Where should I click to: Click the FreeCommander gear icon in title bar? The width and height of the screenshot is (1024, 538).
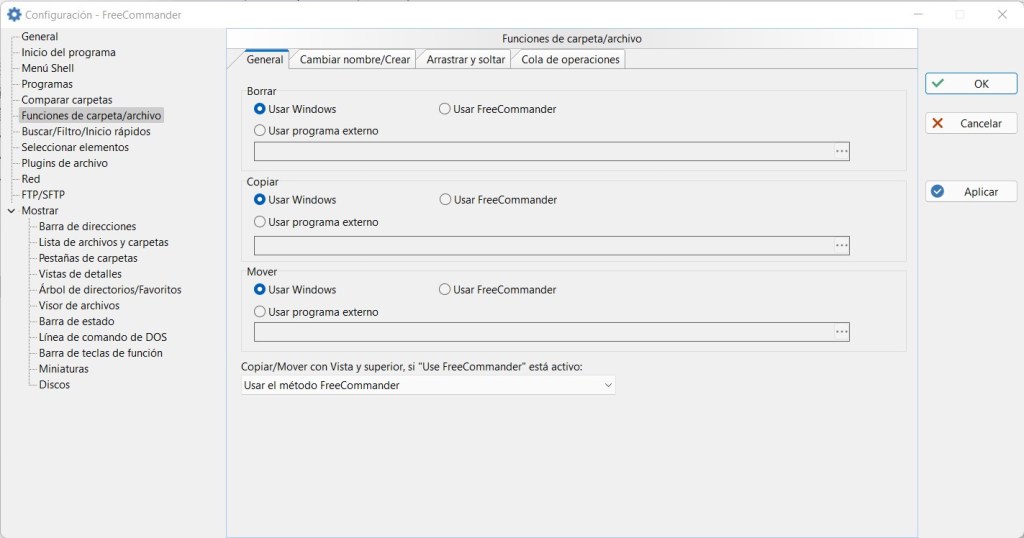point(14,15)
